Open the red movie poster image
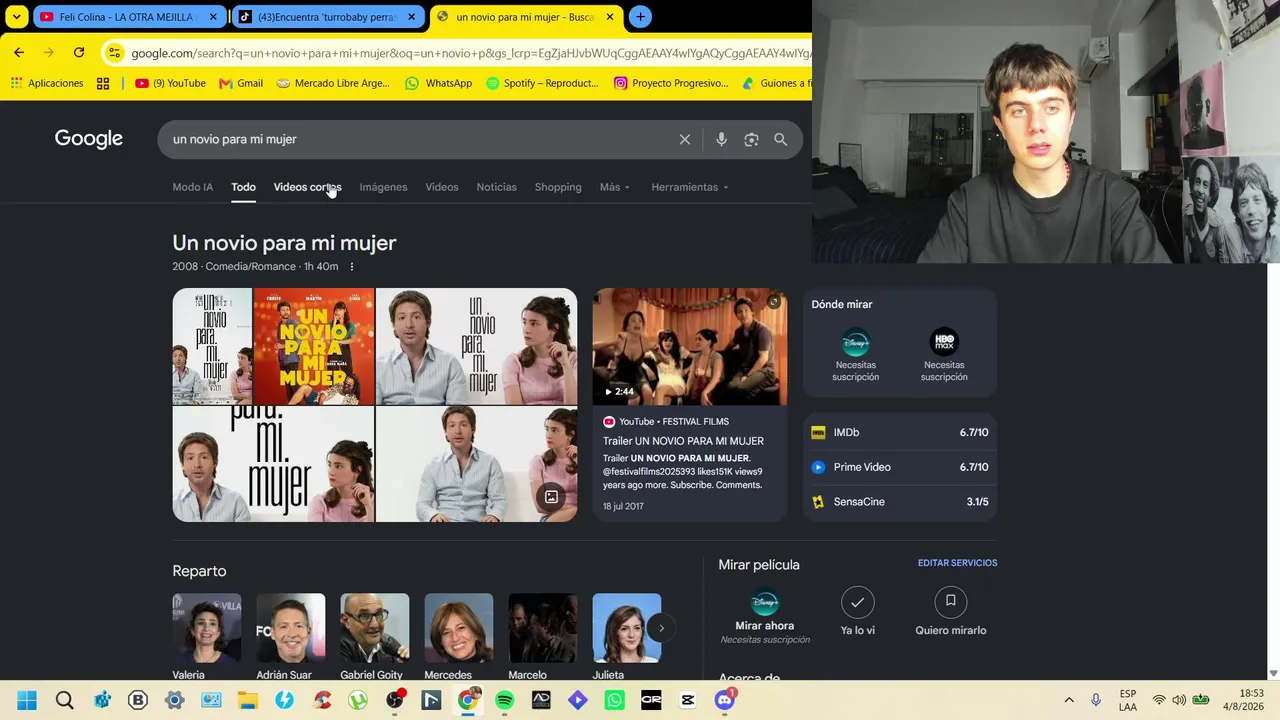Screen dimensions: 1280x720 [314, 346]
